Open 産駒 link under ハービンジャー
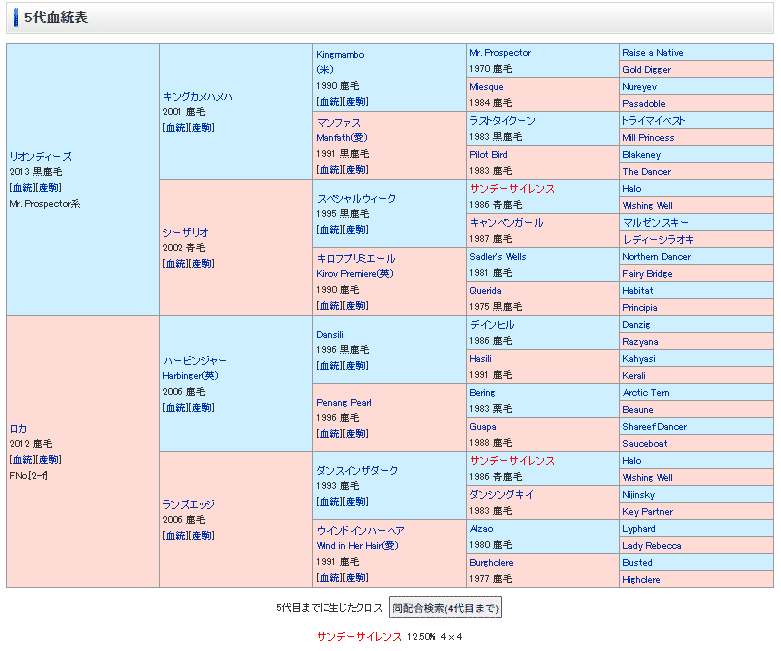Viewport: 781px width, 651px height. point(202,408)
